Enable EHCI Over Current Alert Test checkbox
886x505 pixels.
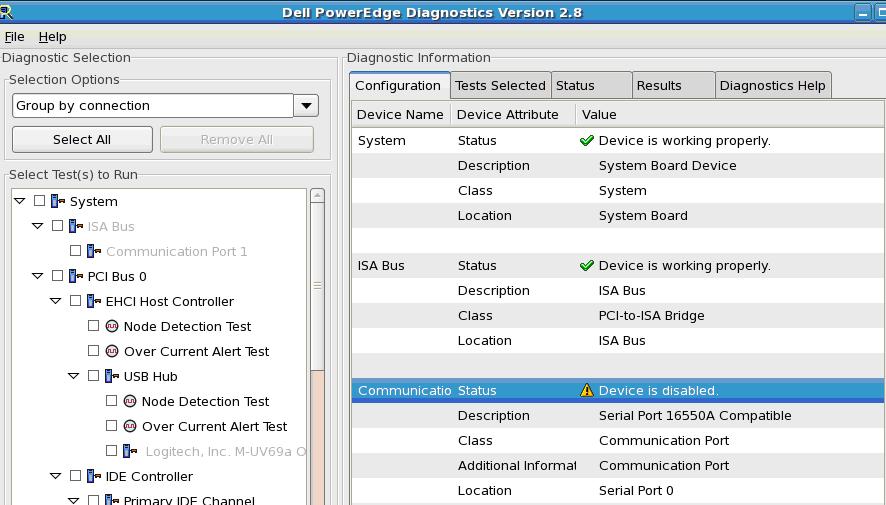tap(93, 350)
